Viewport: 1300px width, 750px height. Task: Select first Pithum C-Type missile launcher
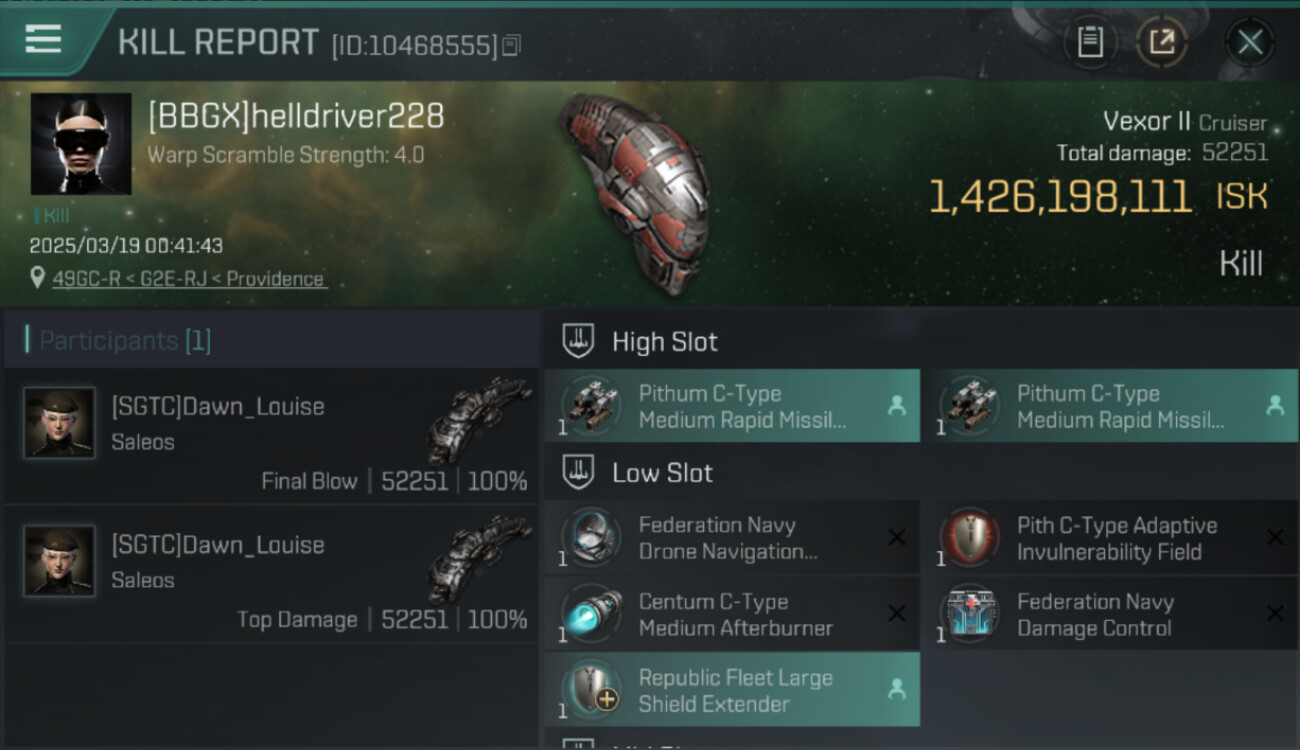click(x=732, y=406)
